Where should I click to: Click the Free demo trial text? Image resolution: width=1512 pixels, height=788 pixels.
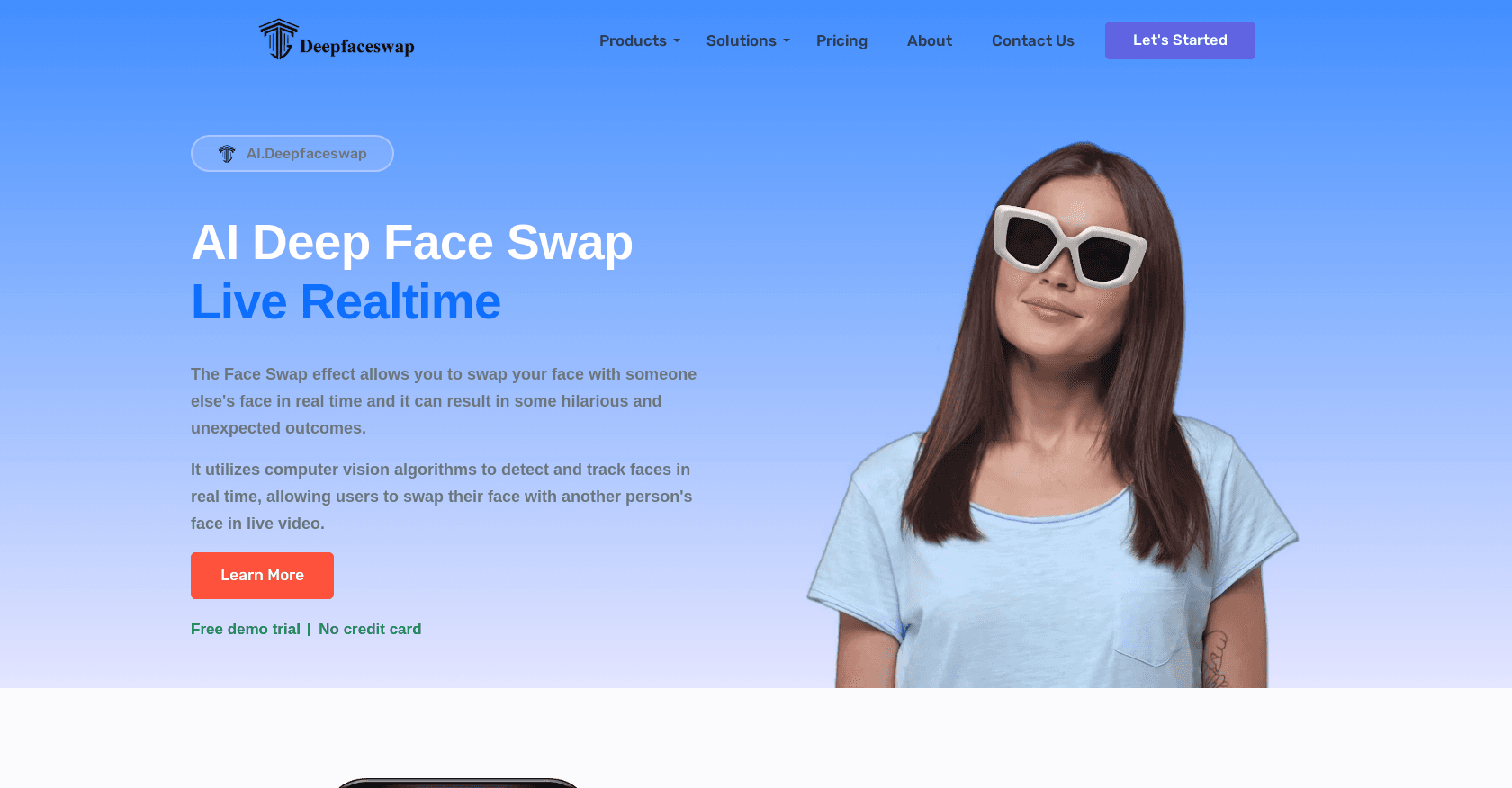[246, 629]
